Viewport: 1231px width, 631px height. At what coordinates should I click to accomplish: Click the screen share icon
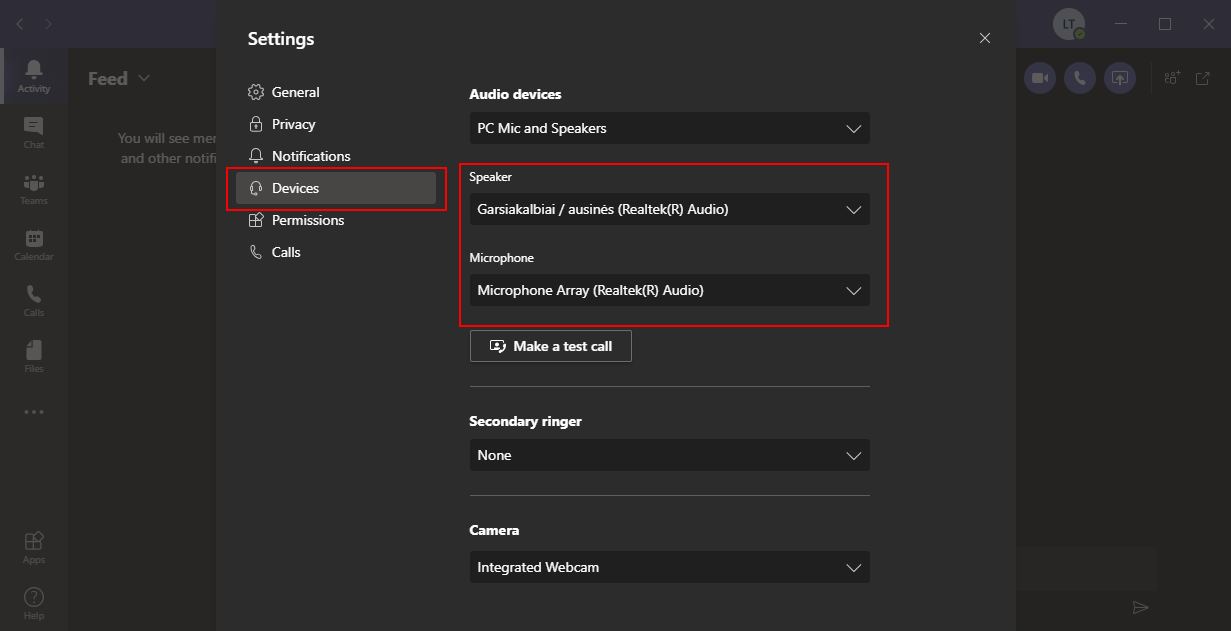[1120, 78]
